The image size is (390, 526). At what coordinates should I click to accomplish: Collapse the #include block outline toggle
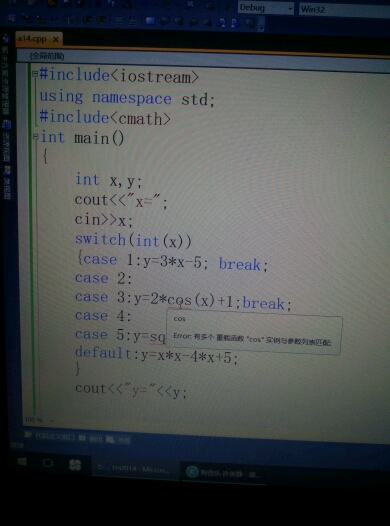(35, 73)
